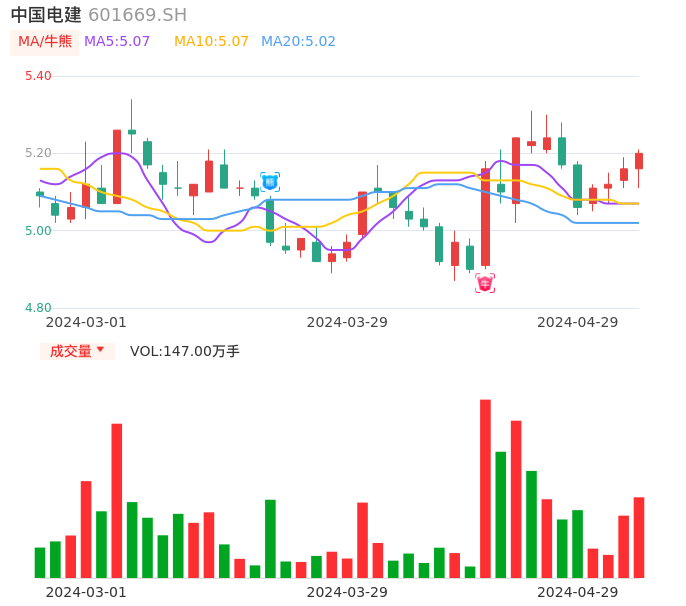
Task: Click the 2024-03-01 date under price chart
Action: tap(86, 323)
